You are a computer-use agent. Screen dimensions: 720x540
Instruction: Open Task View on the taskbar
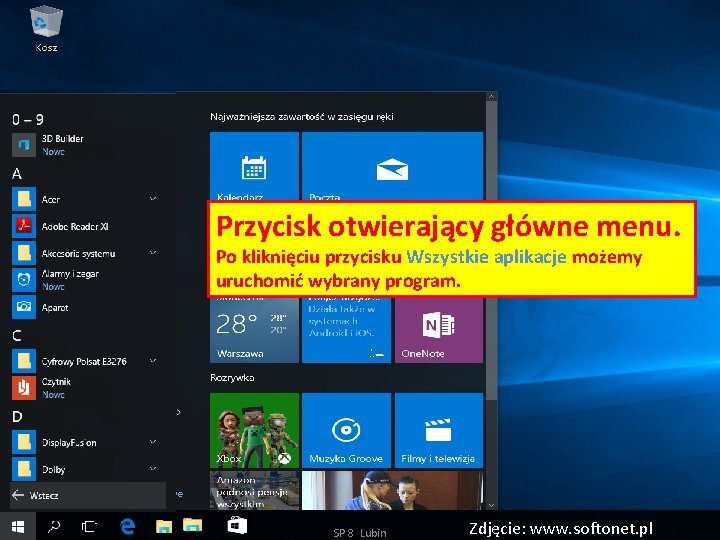[x=90, y=526]
